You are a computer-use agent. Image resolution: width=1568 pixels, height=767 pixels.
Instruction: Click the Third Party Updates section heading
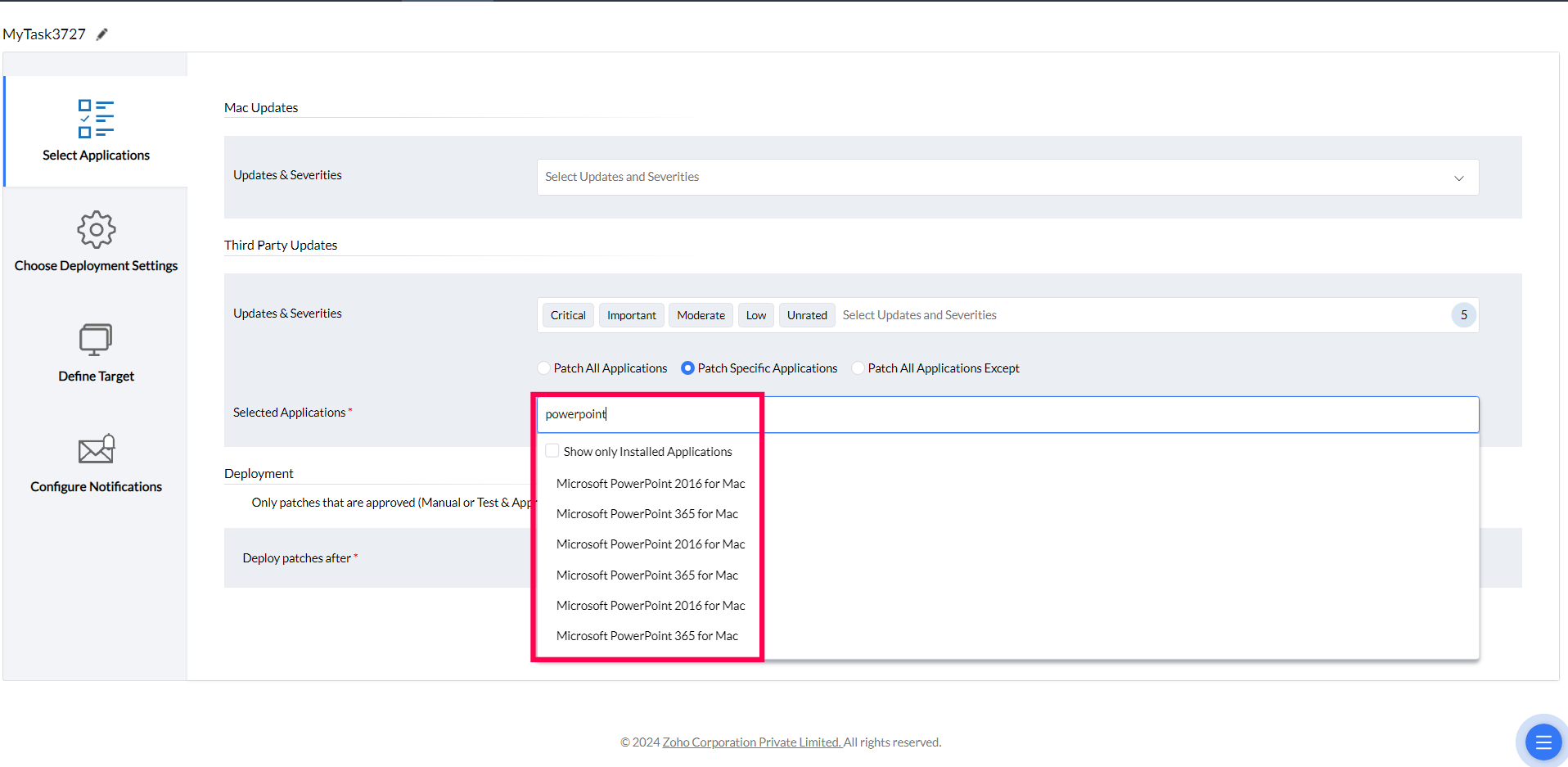[281, 246]
